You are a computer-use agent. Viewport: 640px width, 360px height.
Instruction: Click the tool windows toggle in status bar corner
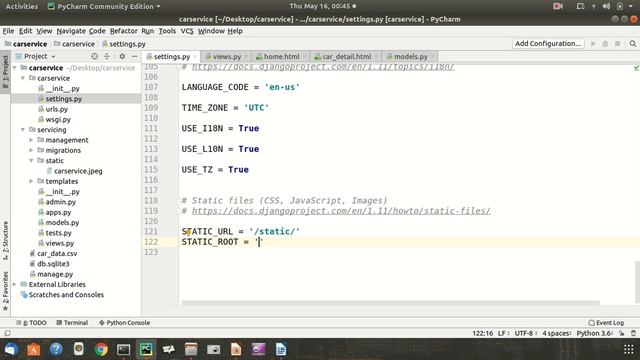tap(7, 333)
